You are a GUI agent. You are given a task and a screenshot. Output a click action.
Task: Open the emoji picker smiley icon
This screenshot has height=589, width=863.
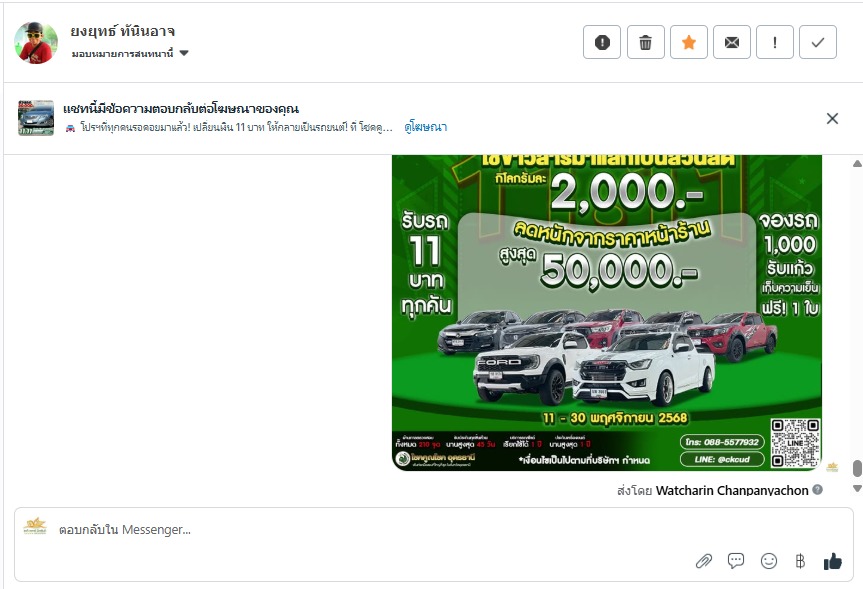coord(768,561)
